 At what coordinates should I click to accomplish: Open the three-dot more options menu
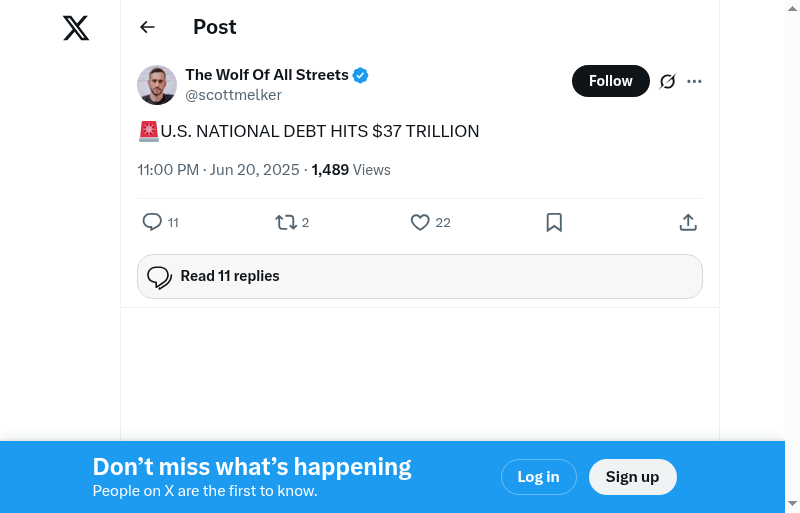(695, 81)
